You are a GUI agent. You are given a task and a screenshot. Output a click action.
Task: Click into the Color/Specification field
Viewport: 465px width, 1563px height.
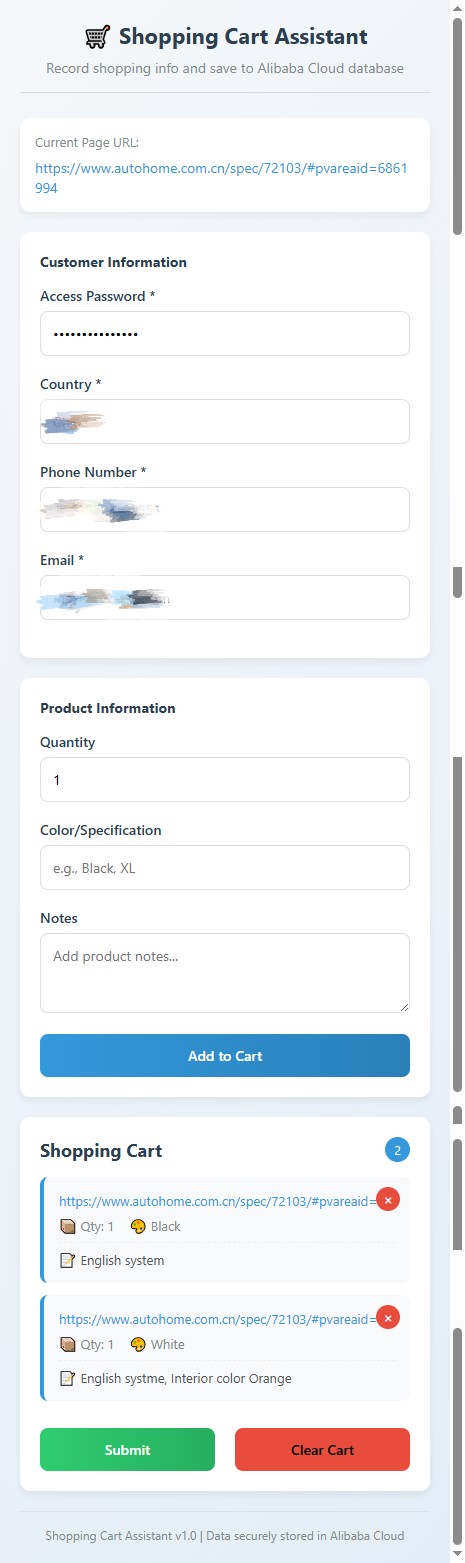point(225,867)
